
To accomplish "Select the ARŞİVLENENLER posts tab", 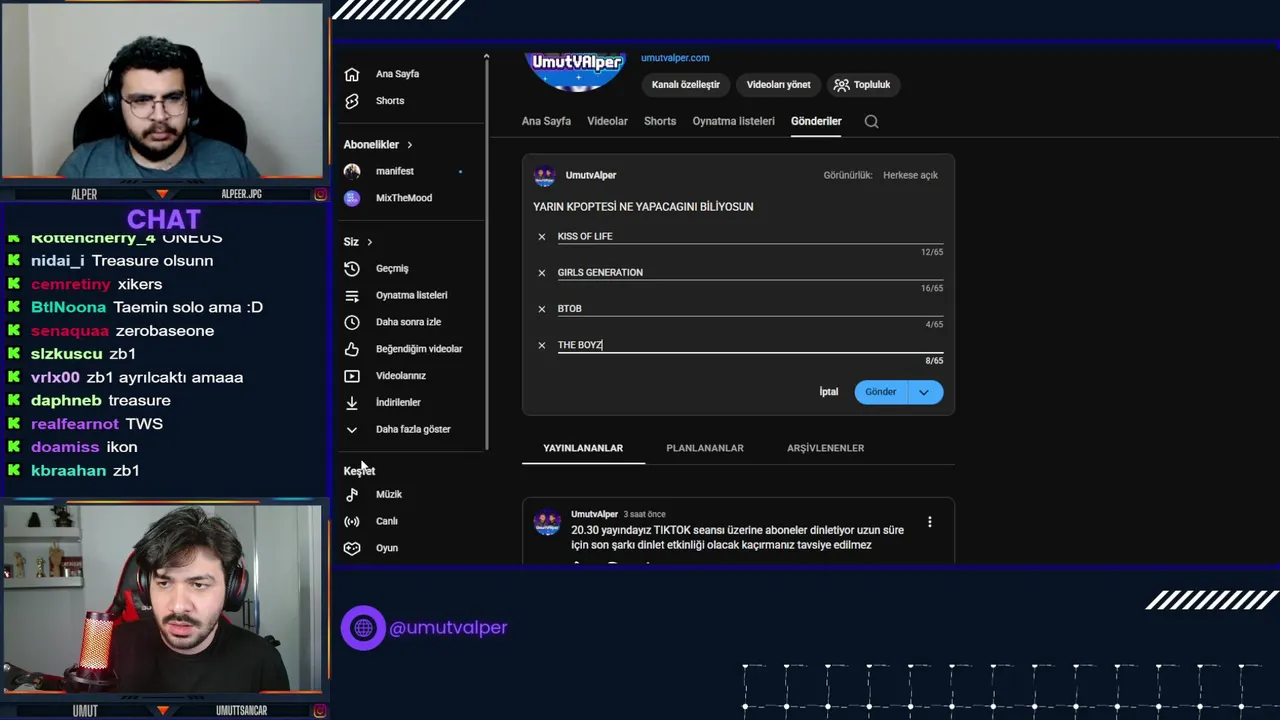I will coord(826,448).
